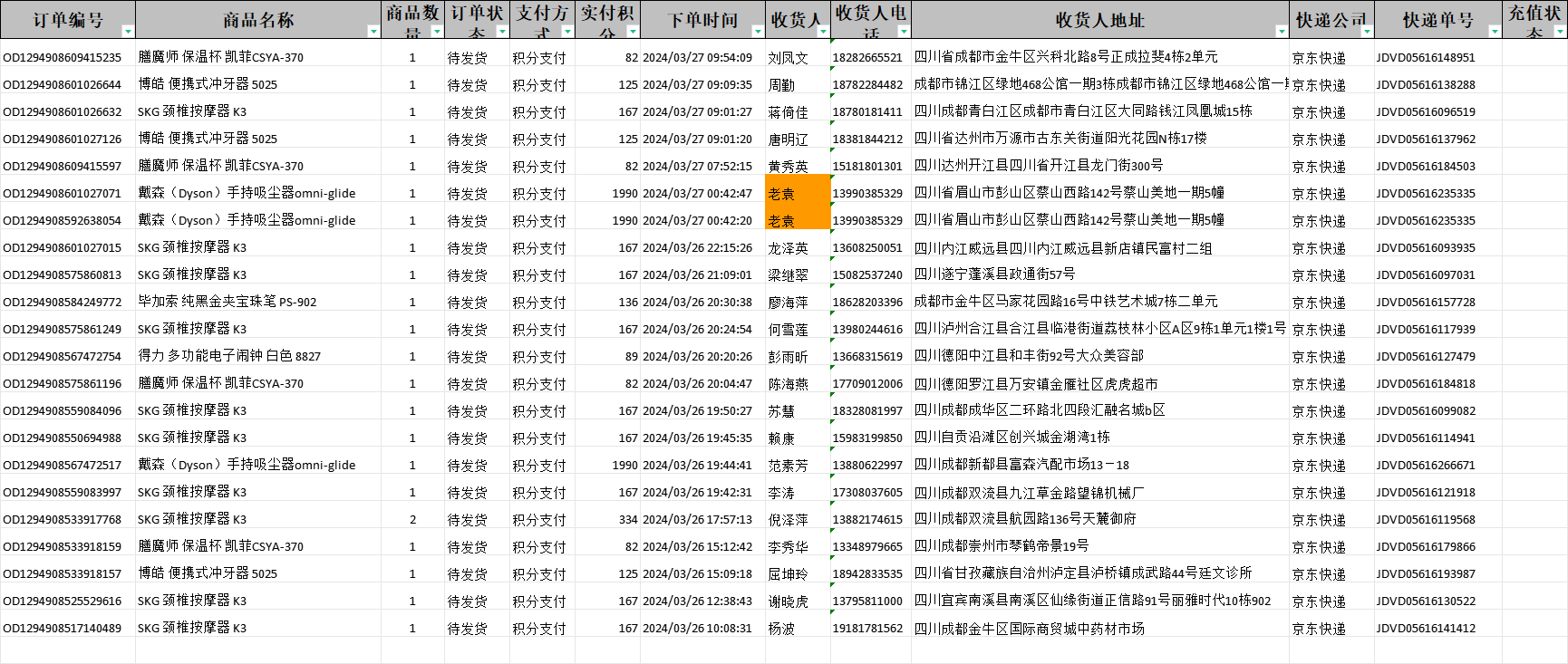Click order number OD1294908601027126

63,139
